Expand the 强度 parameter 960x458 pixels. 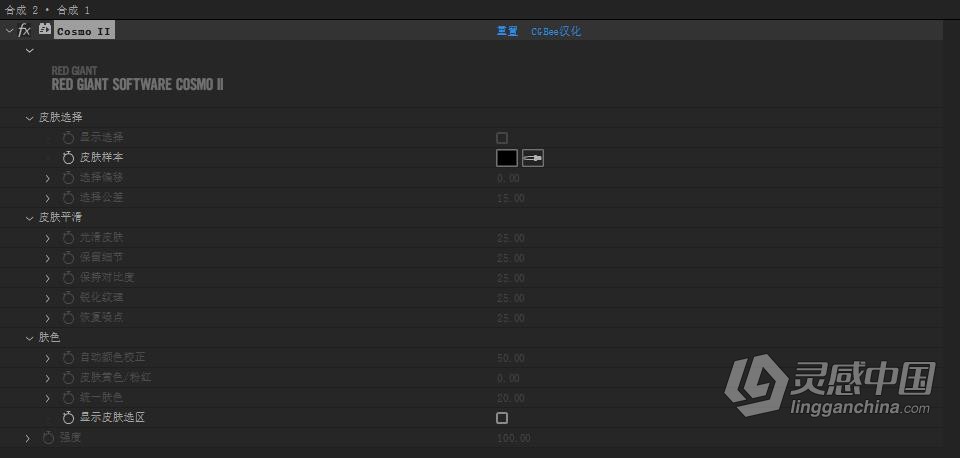(28, 438)
